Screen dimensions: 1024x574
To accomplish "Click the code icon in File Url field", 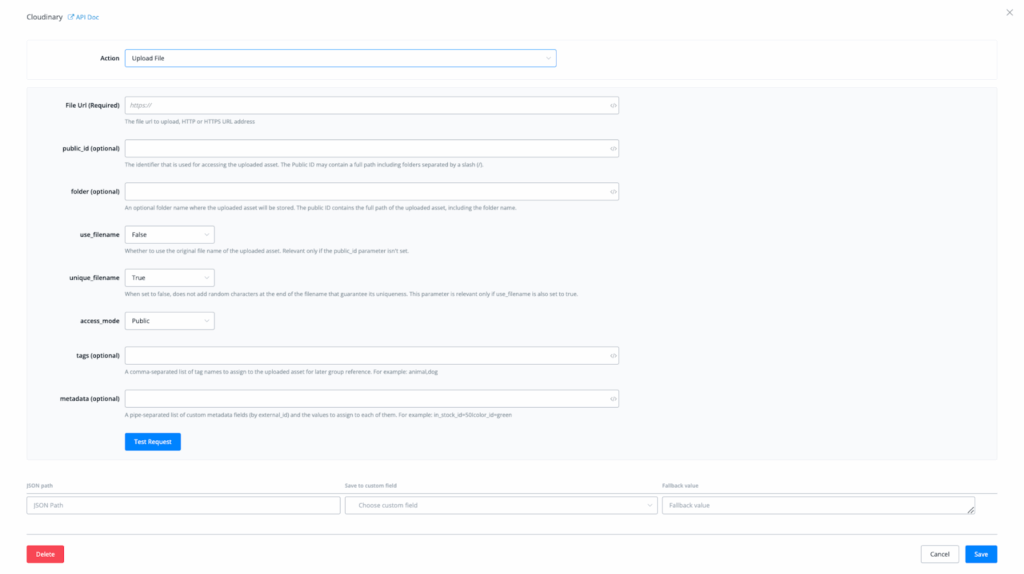I will (613, 105).
